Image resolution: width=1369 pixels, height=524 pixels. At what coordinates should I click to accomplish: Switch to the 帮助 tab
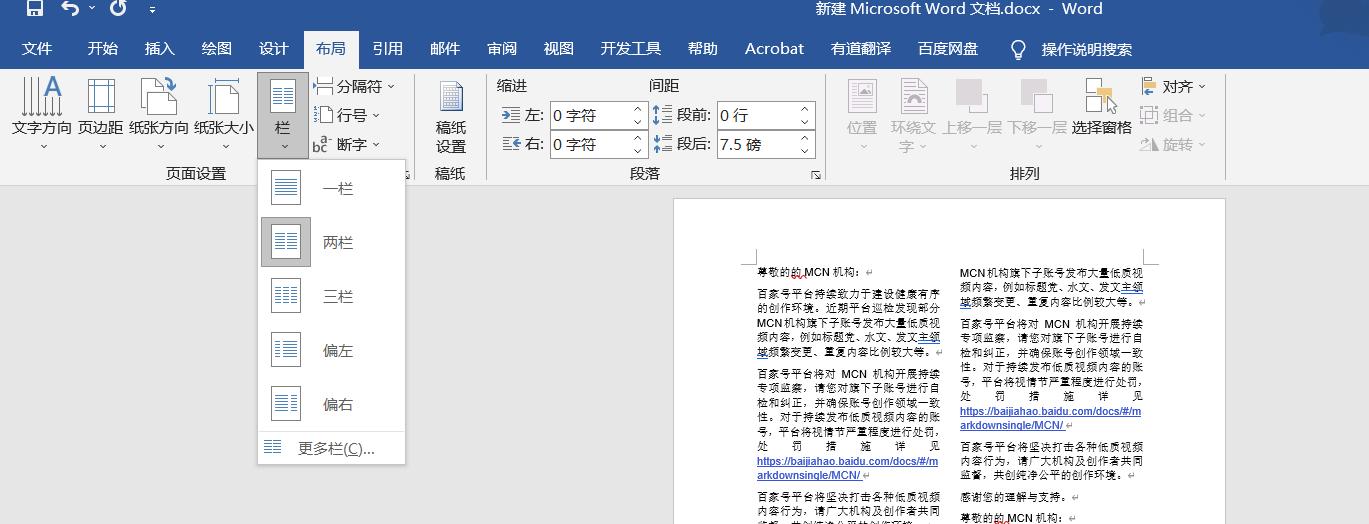(703, 49)
